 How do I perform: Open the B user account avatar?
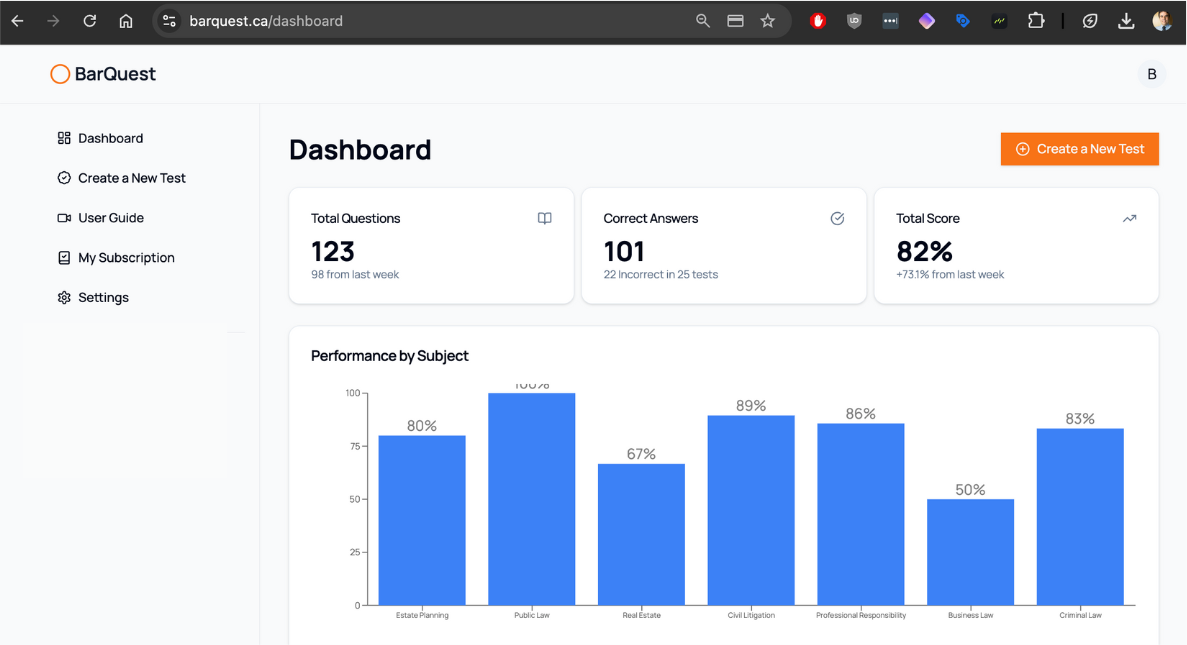pos(1151,74)
